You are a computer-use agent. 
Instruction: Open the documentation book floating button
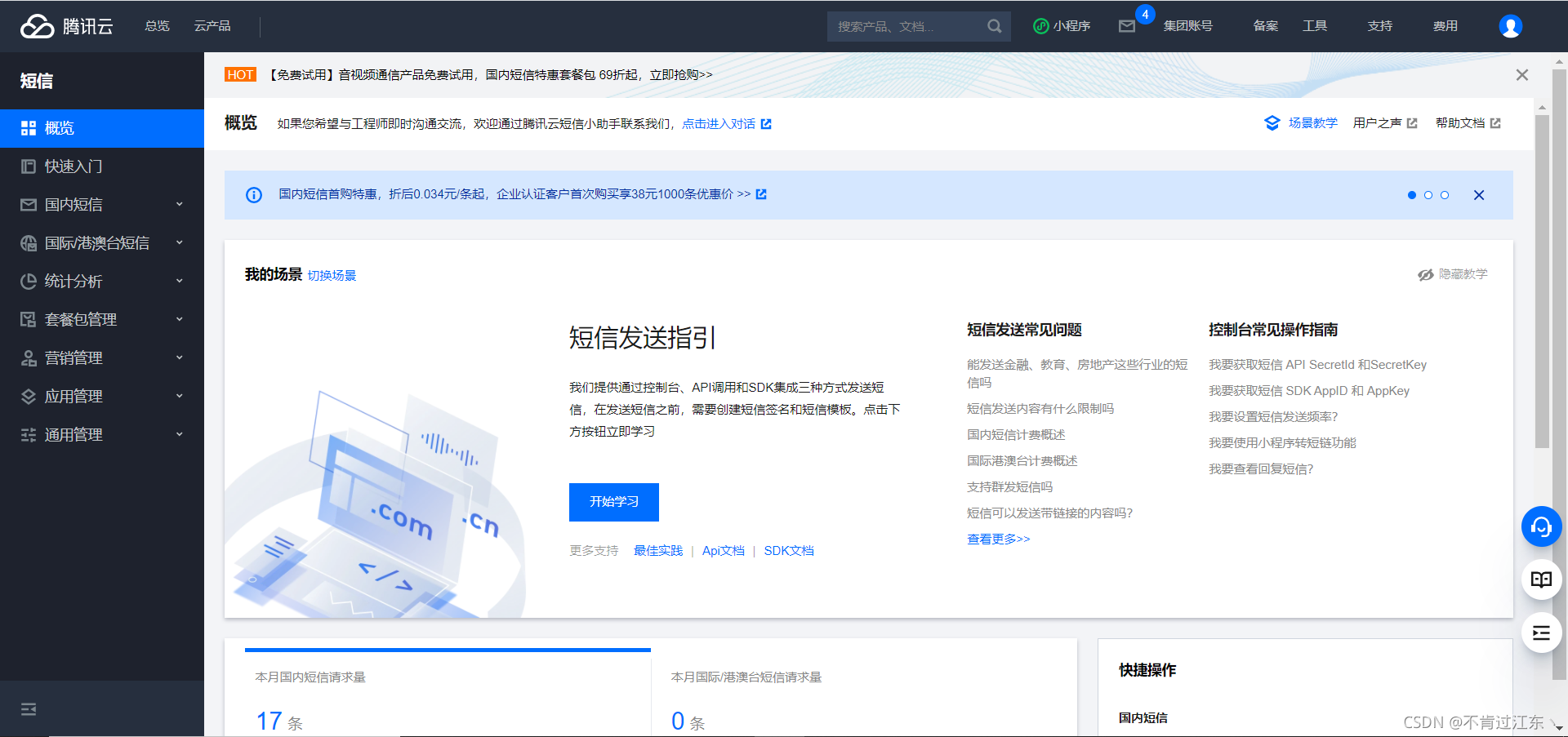[x=1541, y=579]
